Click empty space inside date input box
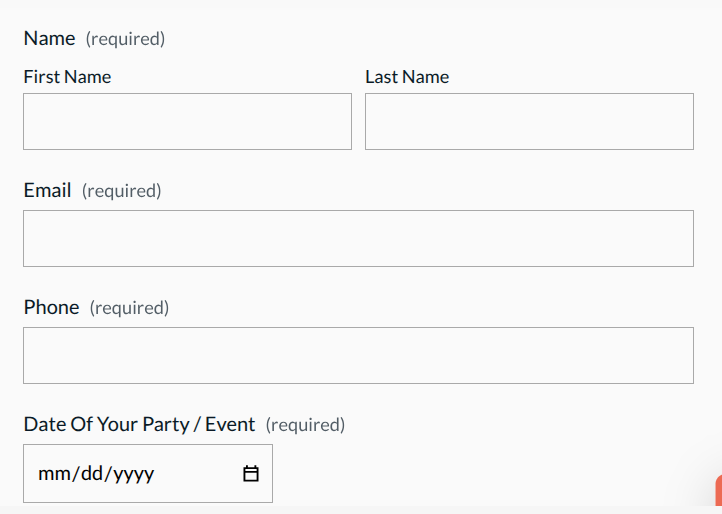This screenshot has width=722, height=514. tap(200, 474)
